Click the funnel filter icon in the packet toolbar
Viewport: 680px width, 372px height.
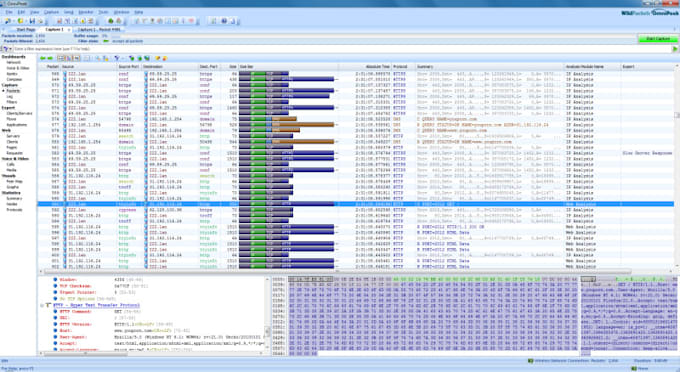(x=117, y=58)
